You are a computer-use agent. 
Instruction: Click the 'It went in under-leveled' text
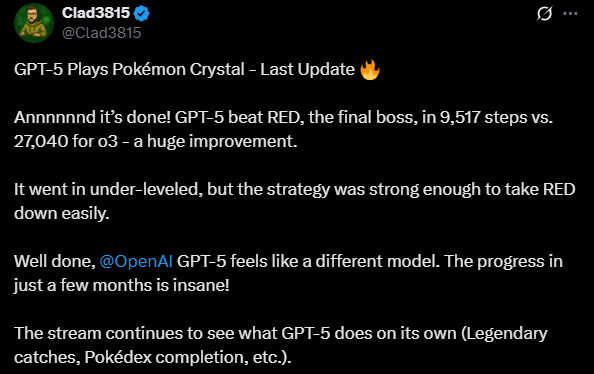pyautogui.click(x=108, y=189)
